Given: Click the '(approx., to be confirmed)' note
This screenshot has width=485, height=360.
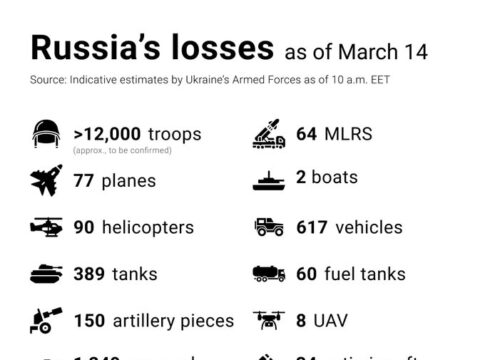Looking at the screenshot, I should coord(122,150).
